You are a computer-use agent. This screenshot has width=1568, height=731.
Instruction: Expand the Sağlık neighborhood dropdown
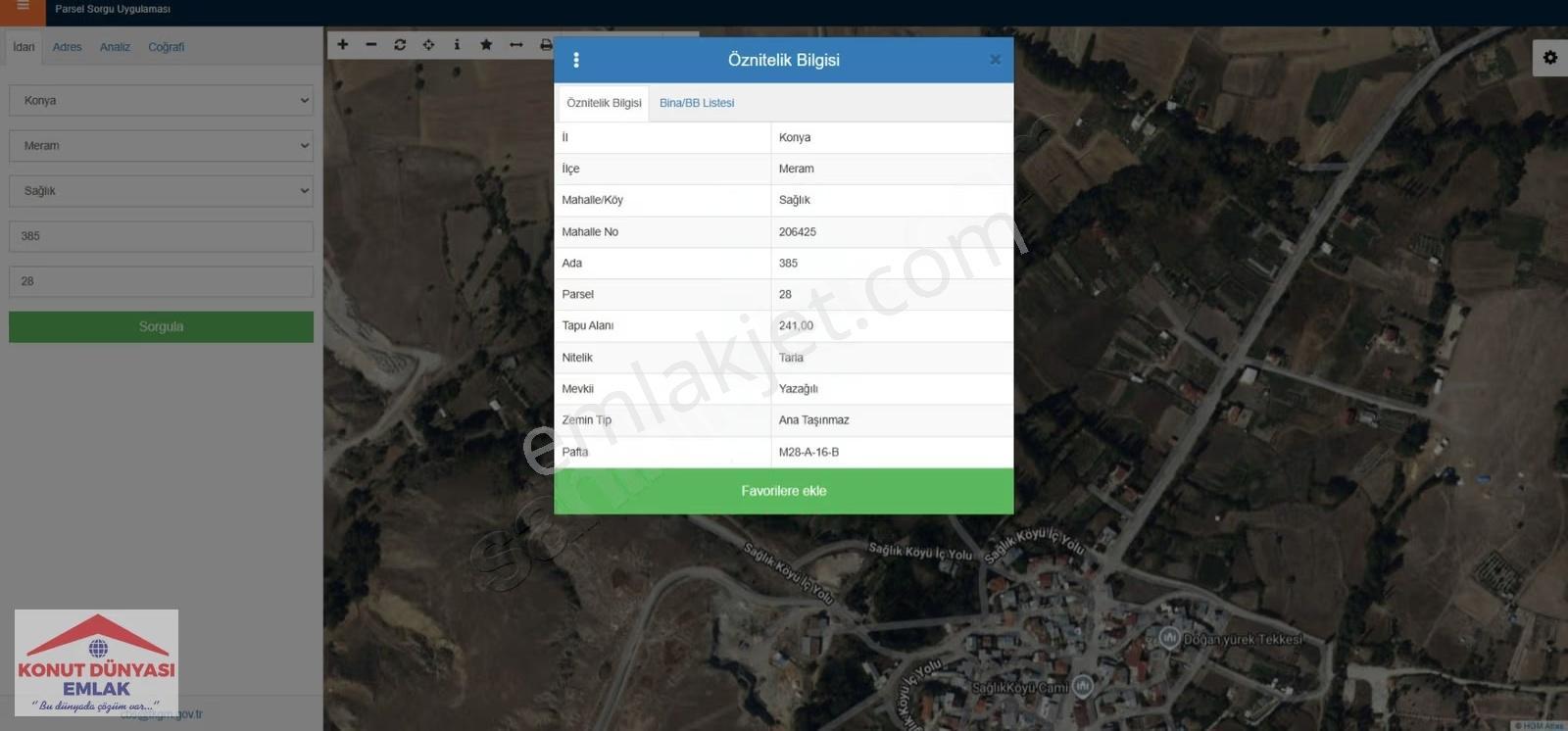pyautogui.click(x=161, y=190)
